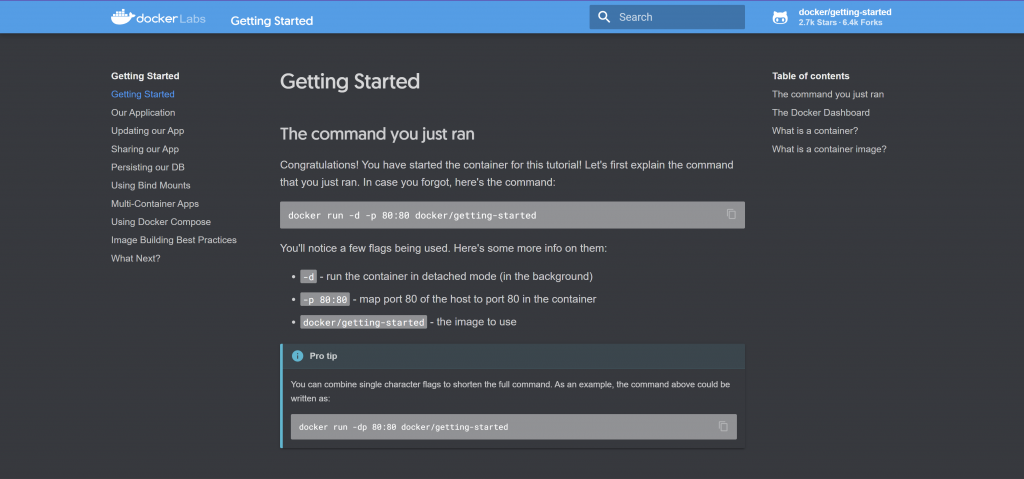Select Multi-Container Apps in sidebar
This screenshot has width=1024, height=479.
154,203
